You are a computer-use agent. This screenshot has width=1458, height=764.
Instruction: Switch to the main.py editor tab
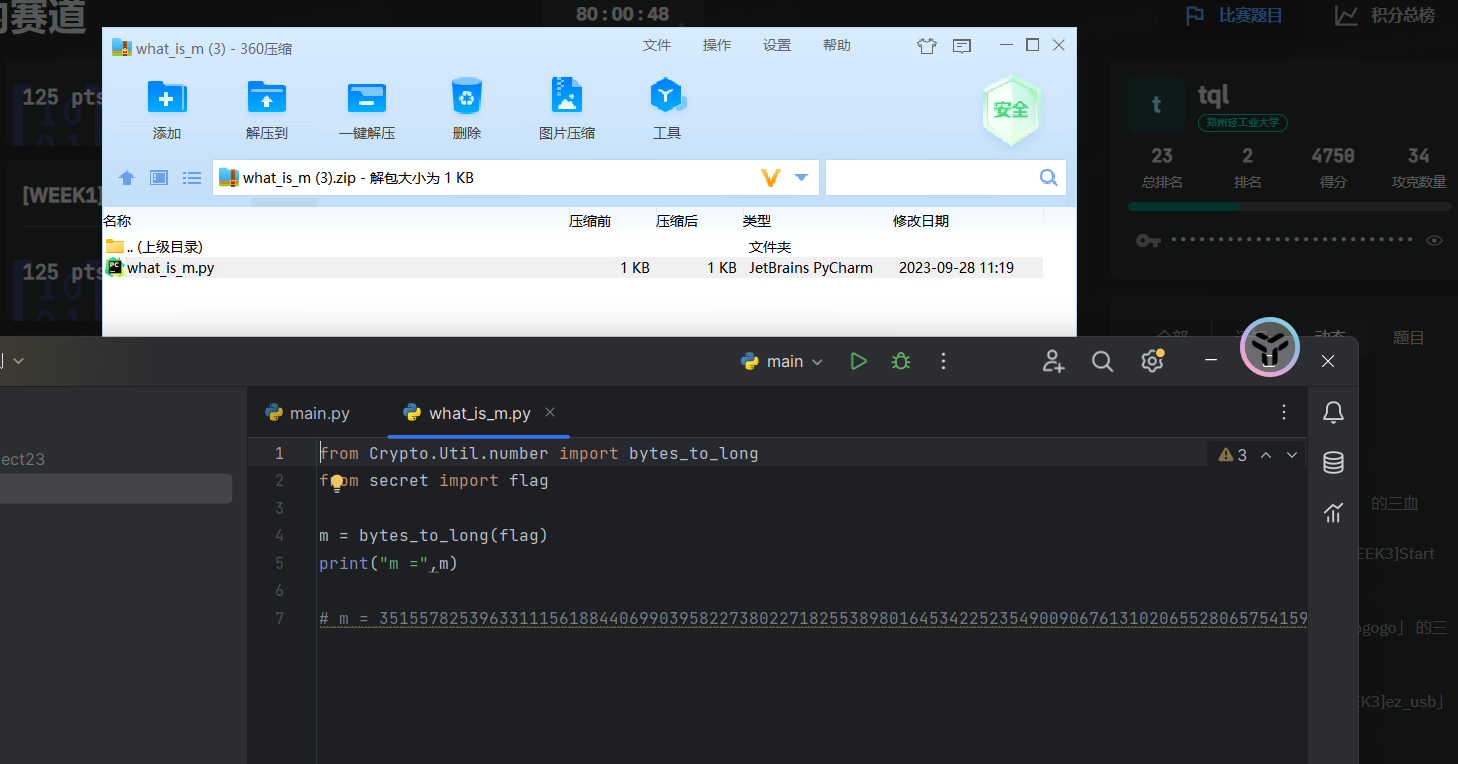pos(308,413)
